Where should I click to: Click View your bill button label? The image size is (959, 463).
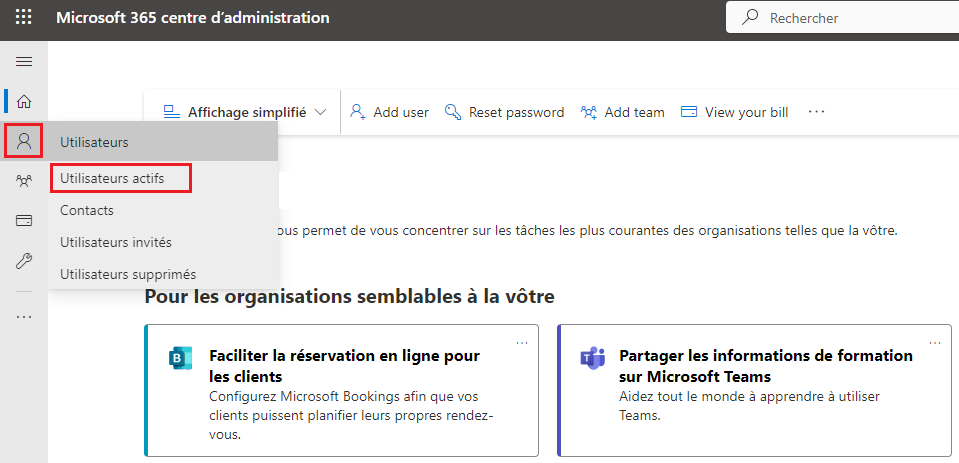pyautogui.click(x=746, y=113)
